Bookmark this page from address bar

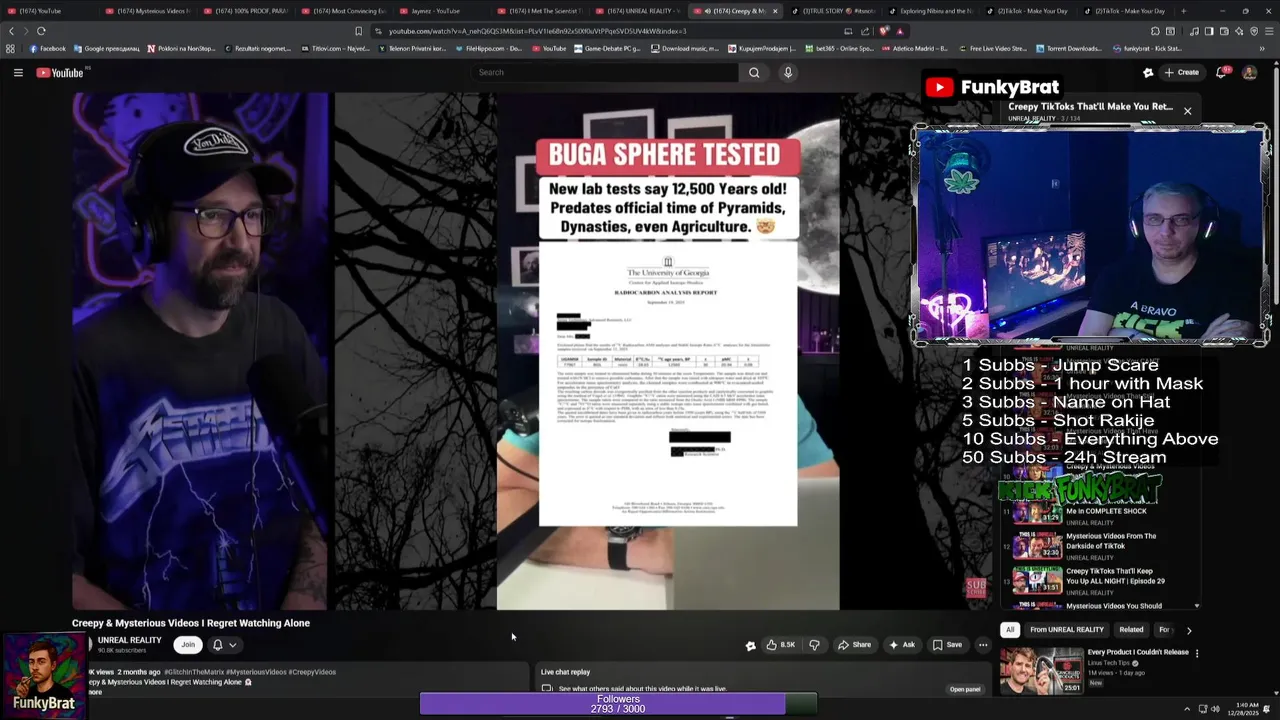(358, 31)
